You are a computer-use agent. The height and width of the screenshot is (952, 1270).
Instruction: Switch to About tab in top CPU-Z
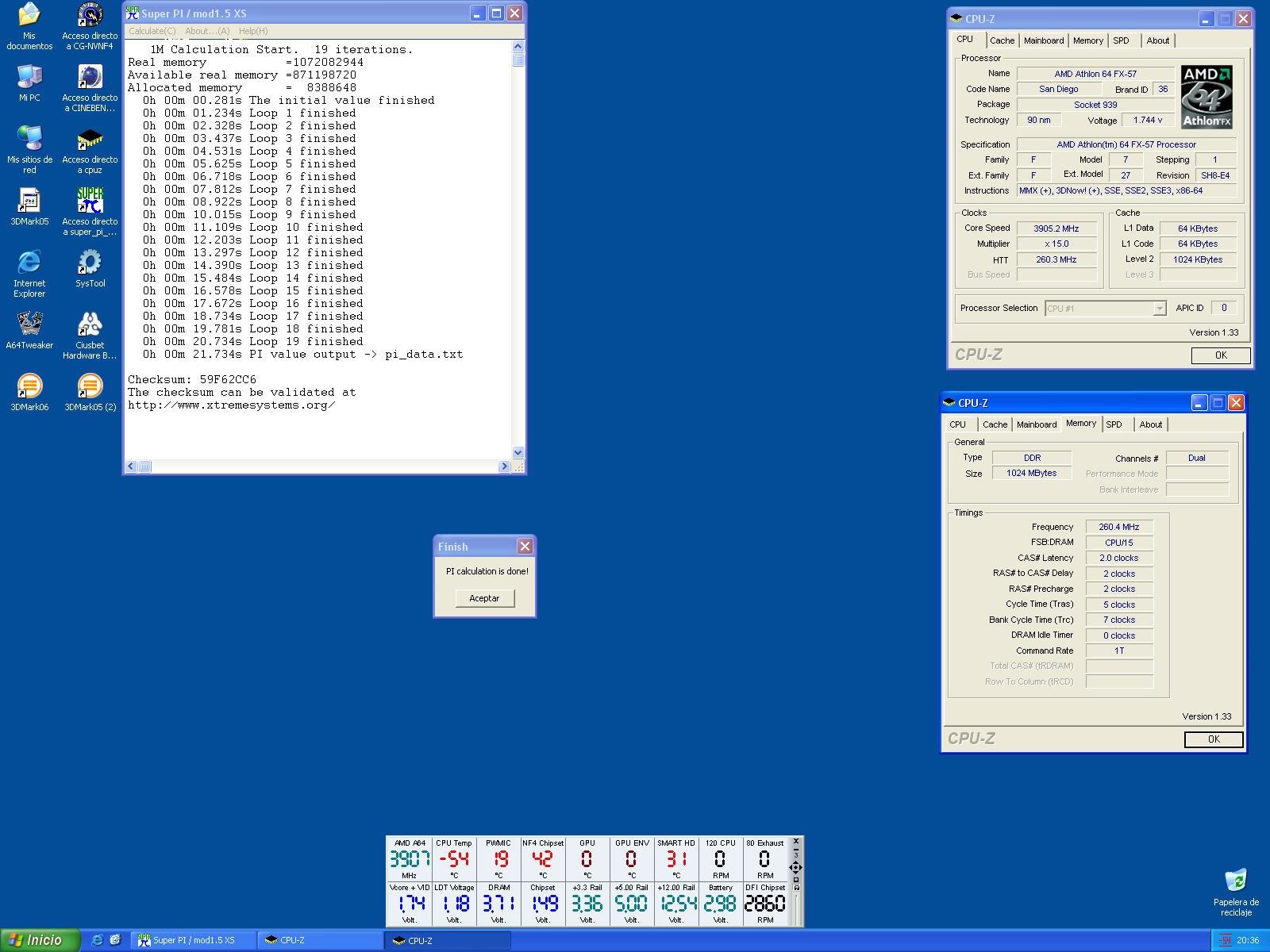click(1157, 40)
